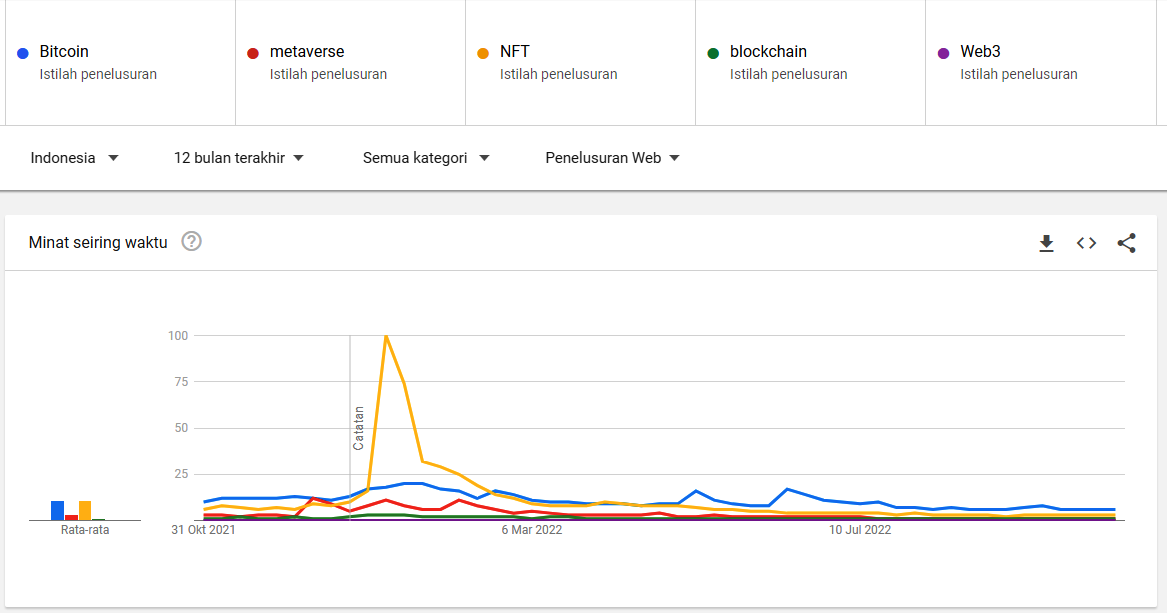Viewport: 1167px width, 613px height.
Task: Click the blue Bitcoin color dot
Action: (x=23, y=53)
